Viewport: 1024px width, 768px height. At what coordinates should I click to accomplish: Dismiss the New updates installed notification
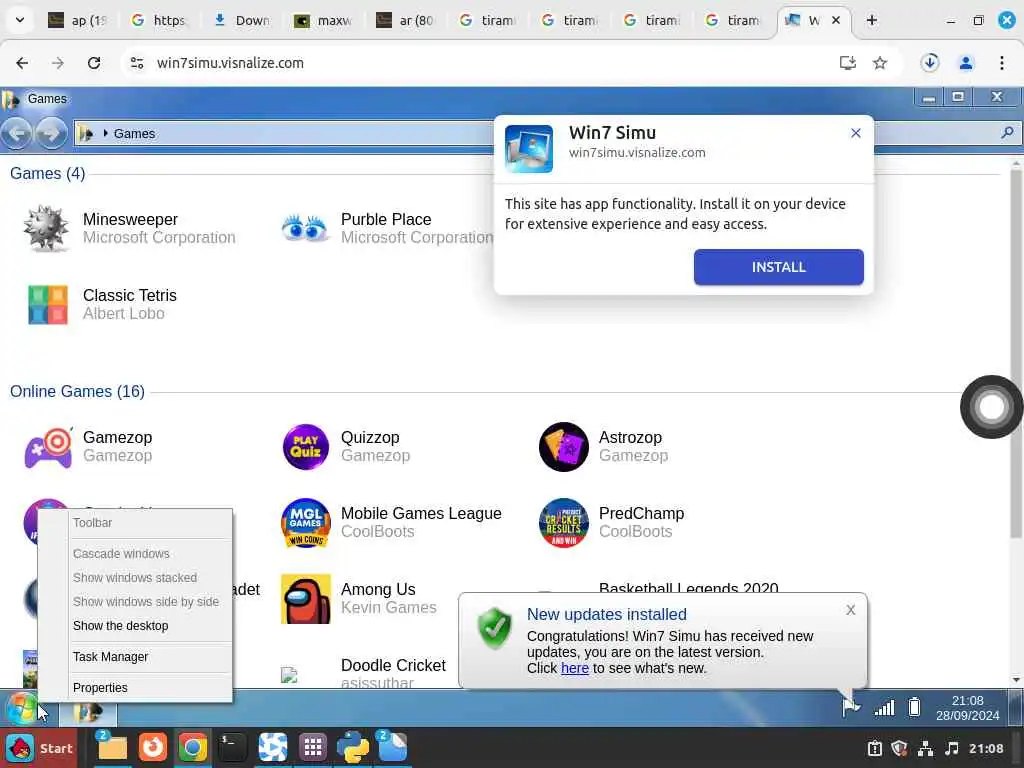coord(850,610)
